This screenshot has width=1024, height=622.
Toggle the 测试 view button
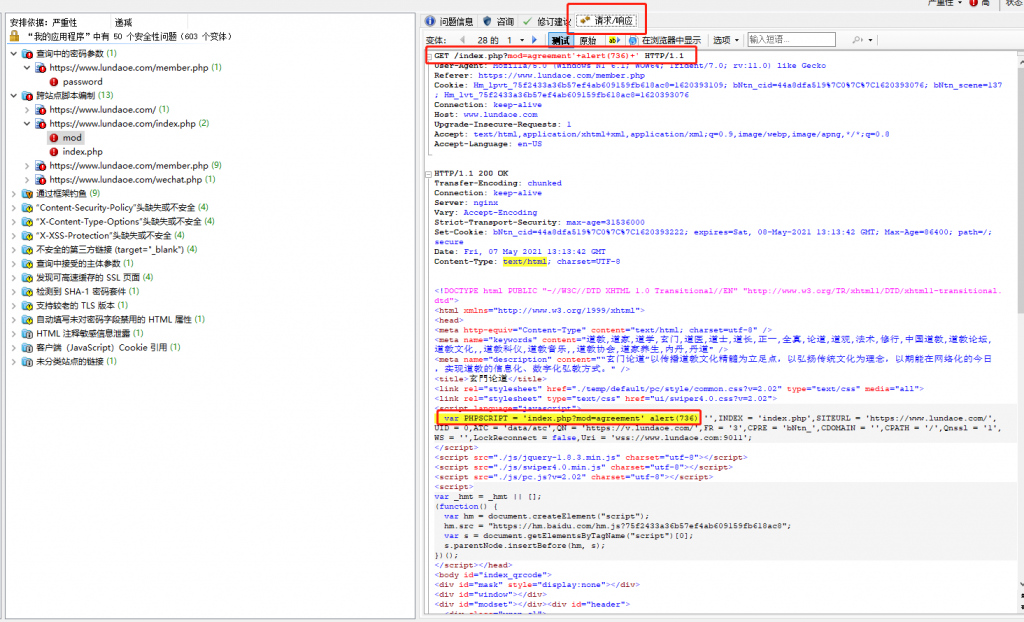click(x=561, y=40)
